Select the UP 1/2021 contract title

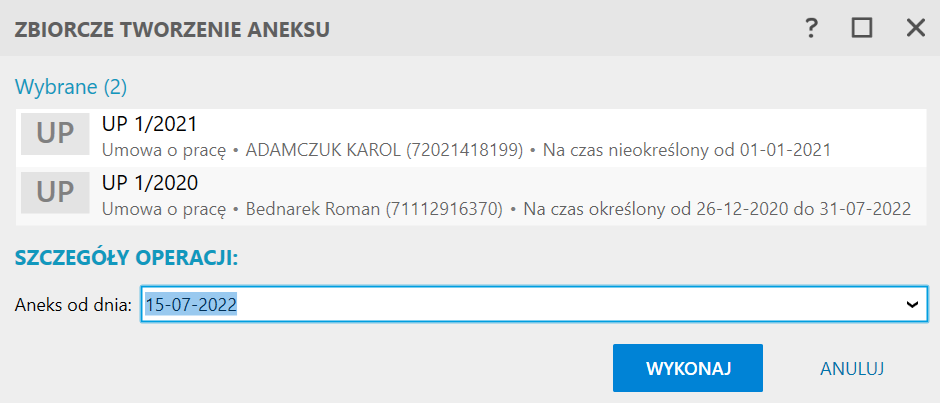click(150, 124)
